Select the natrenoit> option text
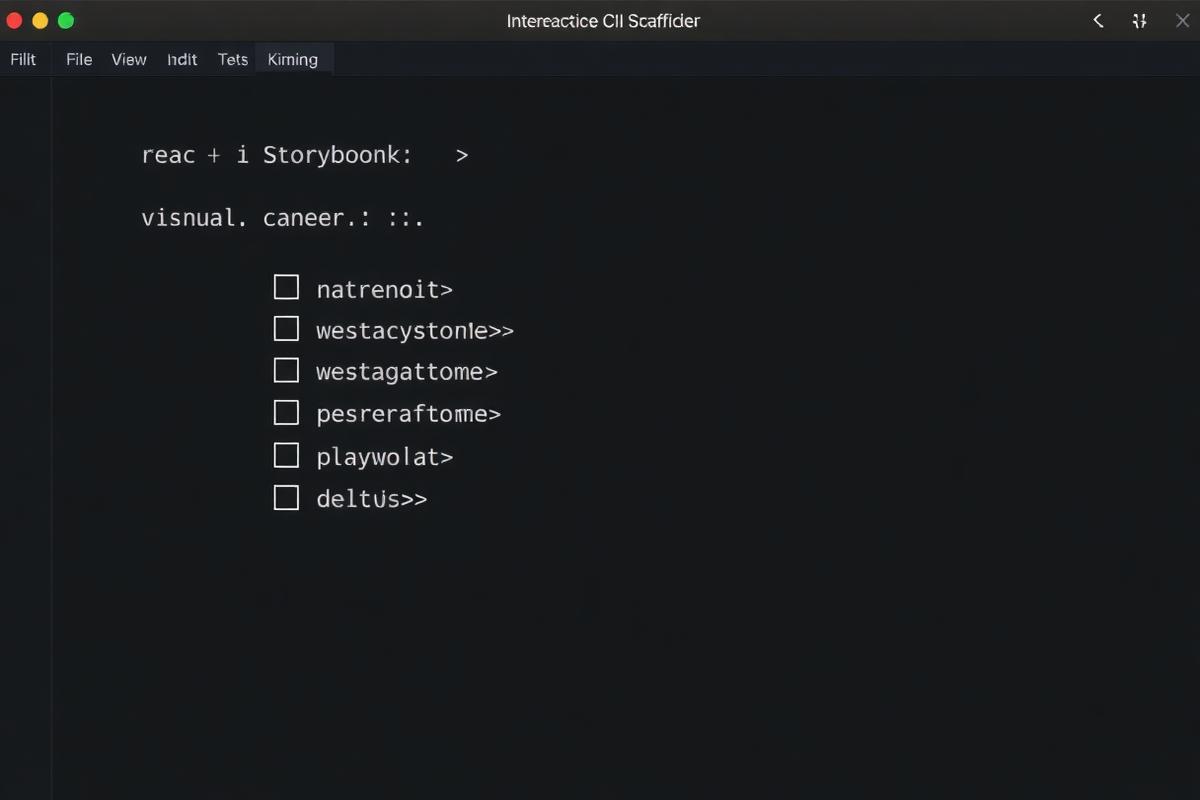The width and height of the screenshot is (1200, 800). (x=385, y=290)
